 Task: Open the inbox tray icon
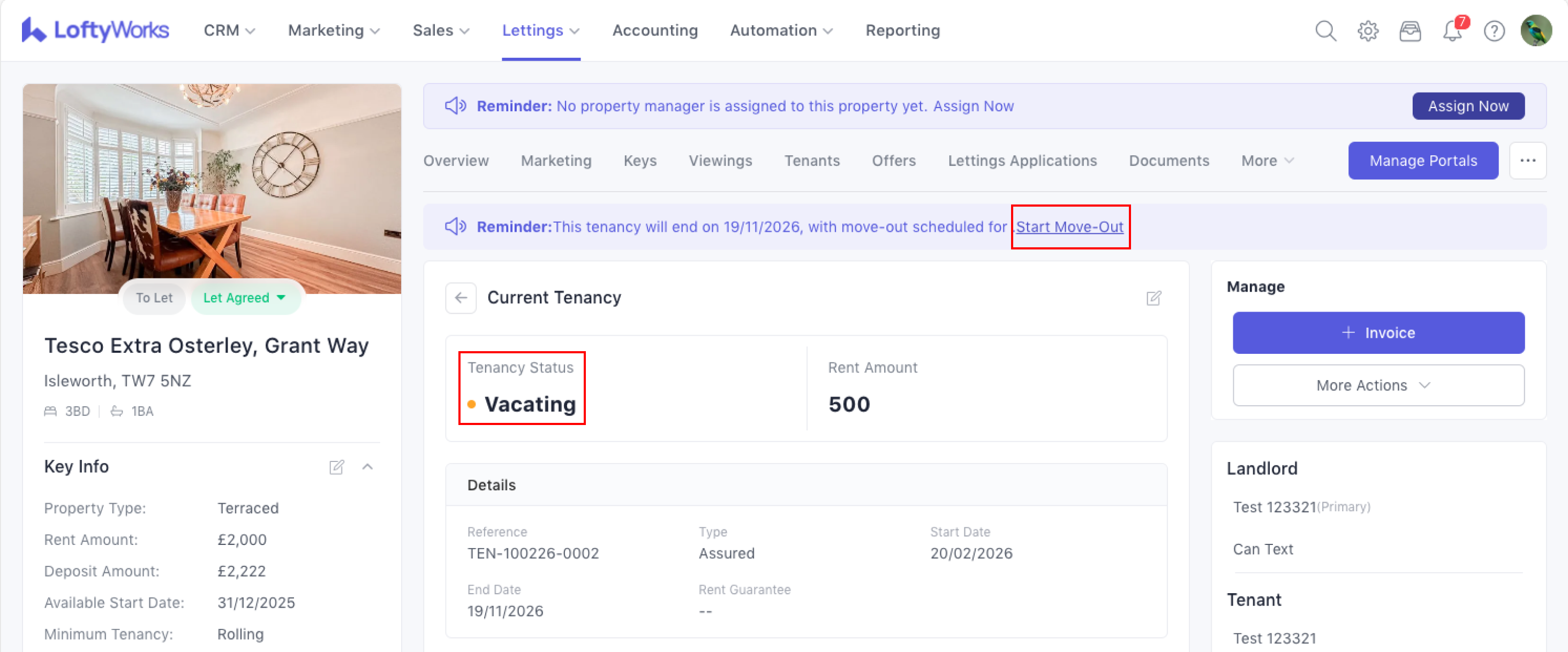point(1409,31)
